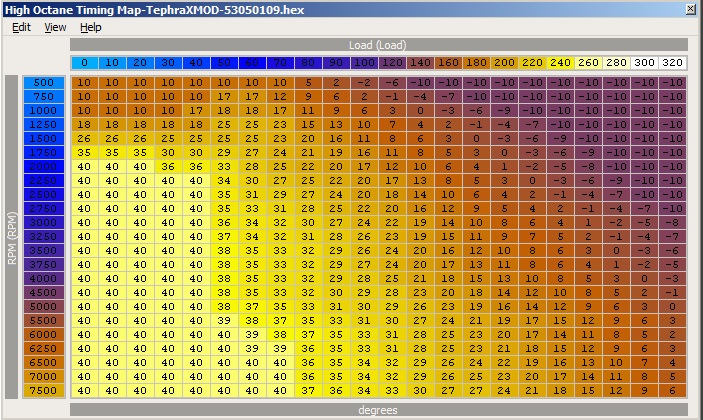Click Load axis header 320
703x420 pixels.
click(673, 63)
